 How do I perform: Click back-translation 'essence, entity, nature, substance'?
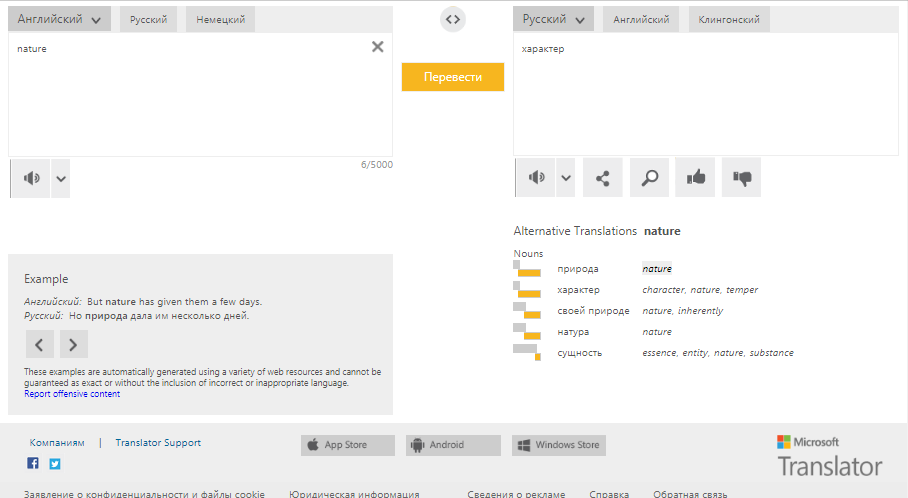[x=717, y=353]
